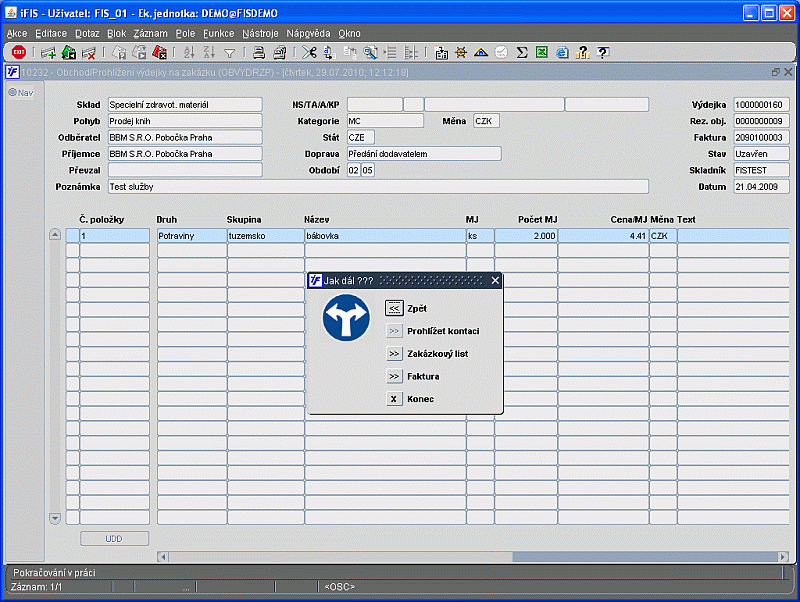Click the button next to Zakázkový list
Image resolution: width=800 pixels, height=602 pixels.
click(x=394, y=353)
